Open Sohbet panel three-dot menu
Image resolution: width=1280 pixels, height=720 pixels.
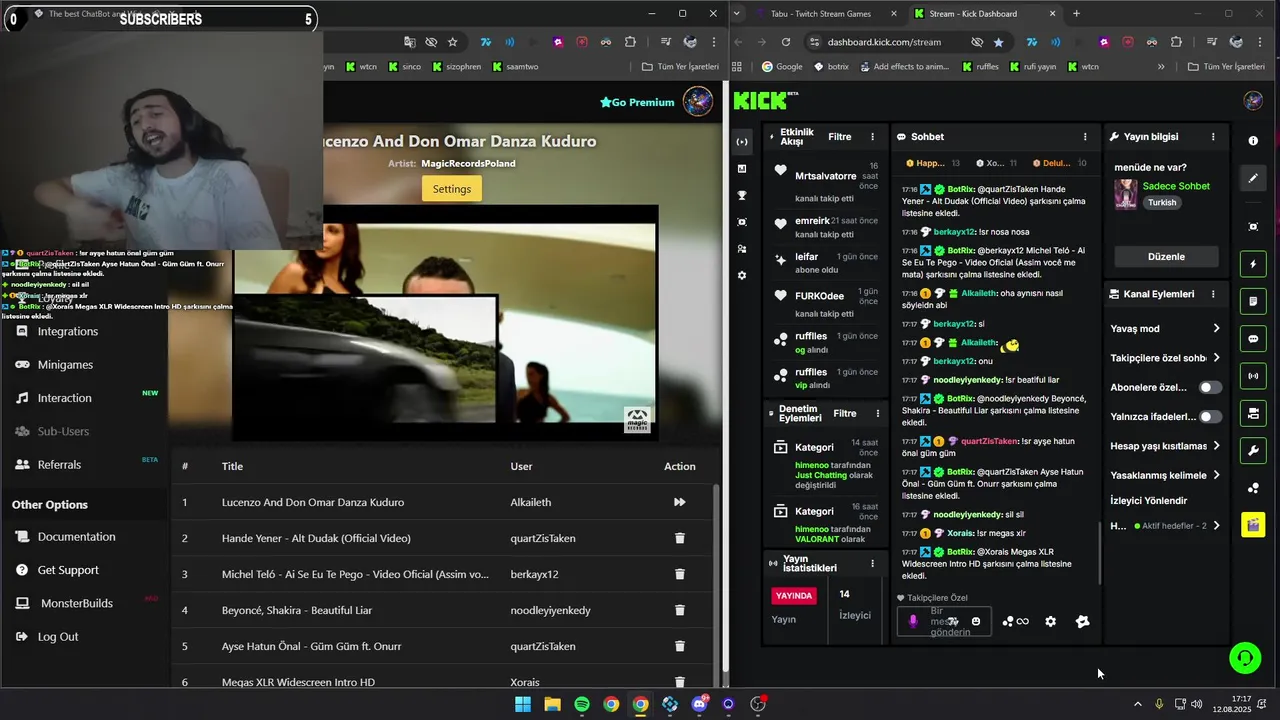(x=1085, y=137)
